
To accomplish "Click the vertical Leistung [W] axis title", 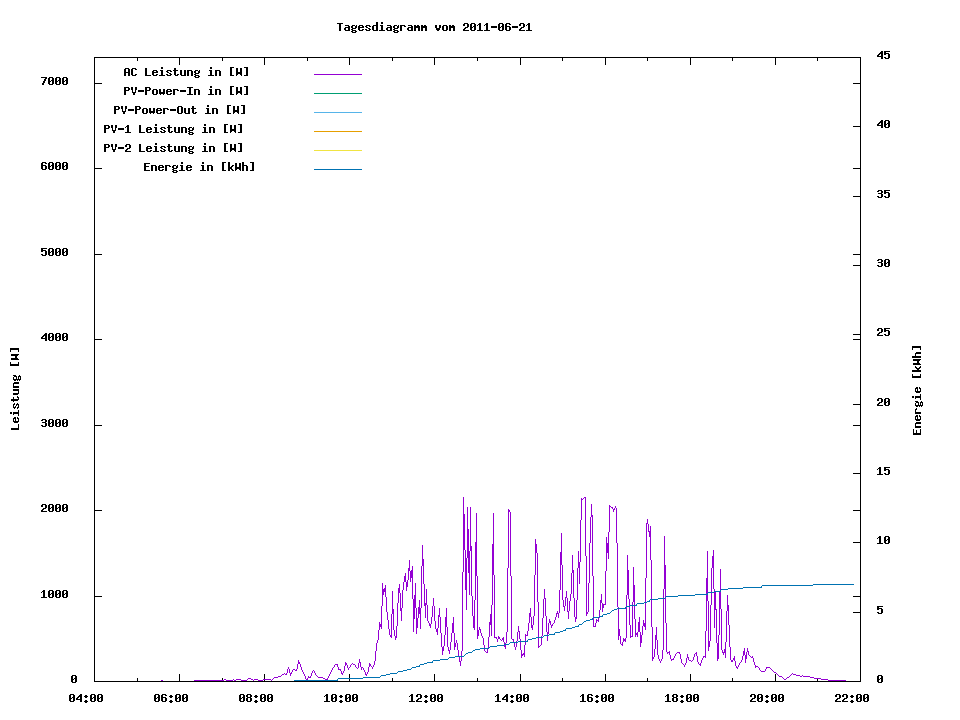I will click(x=15, y=389).
